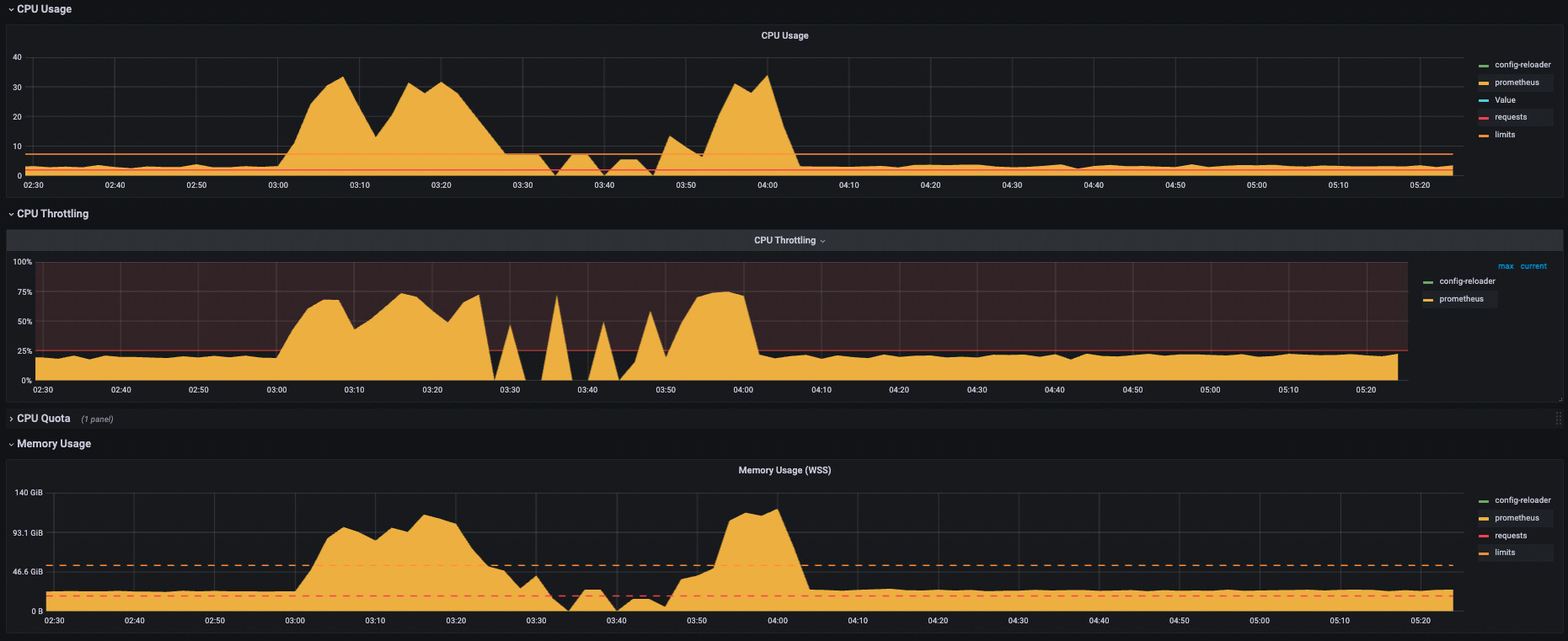Viewport: 1568px width, 641px height.
Task: Toggle requests label in Memory Usage legend
Action: coord(1511,536)
